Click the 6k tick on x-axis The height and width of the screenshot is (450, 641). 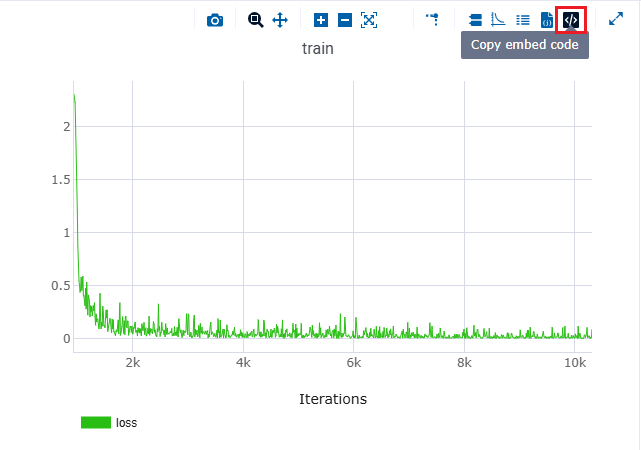pos(353,362)
